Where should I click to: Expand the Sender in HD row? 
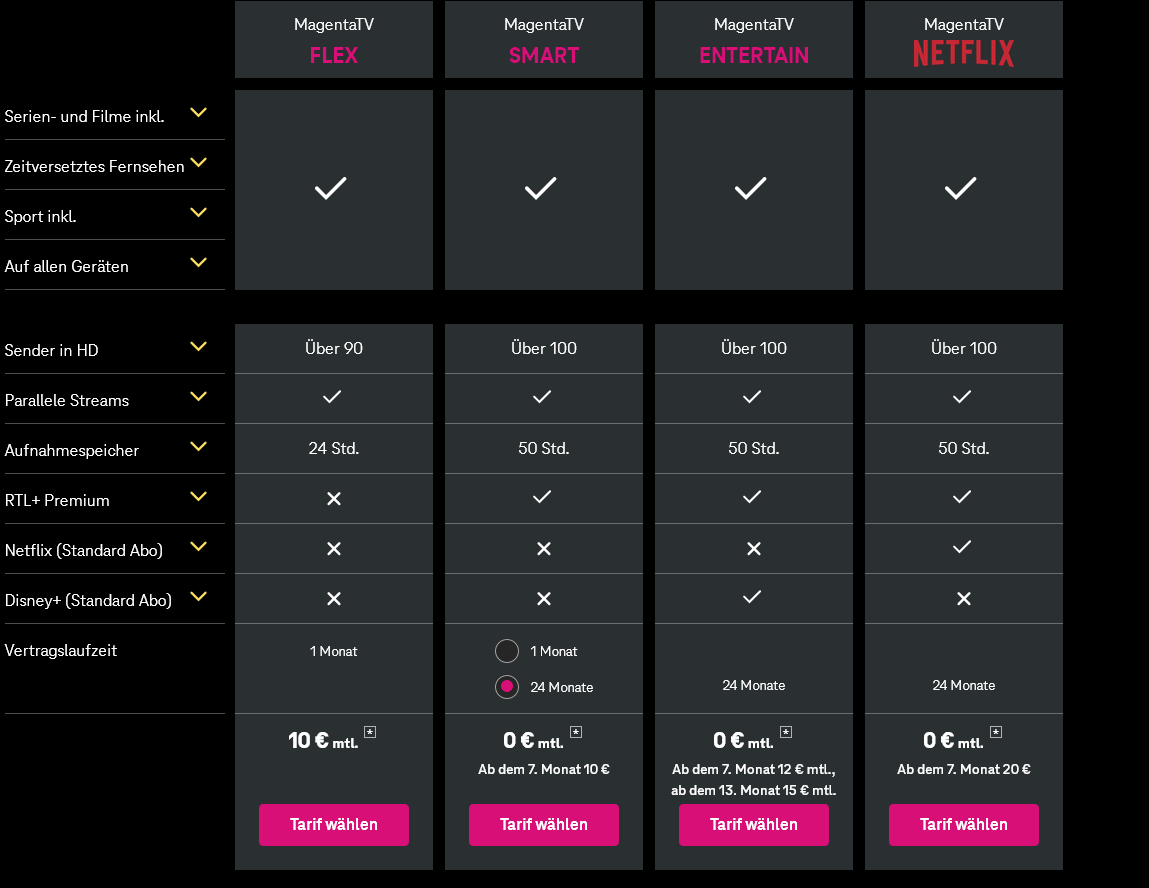198,347
